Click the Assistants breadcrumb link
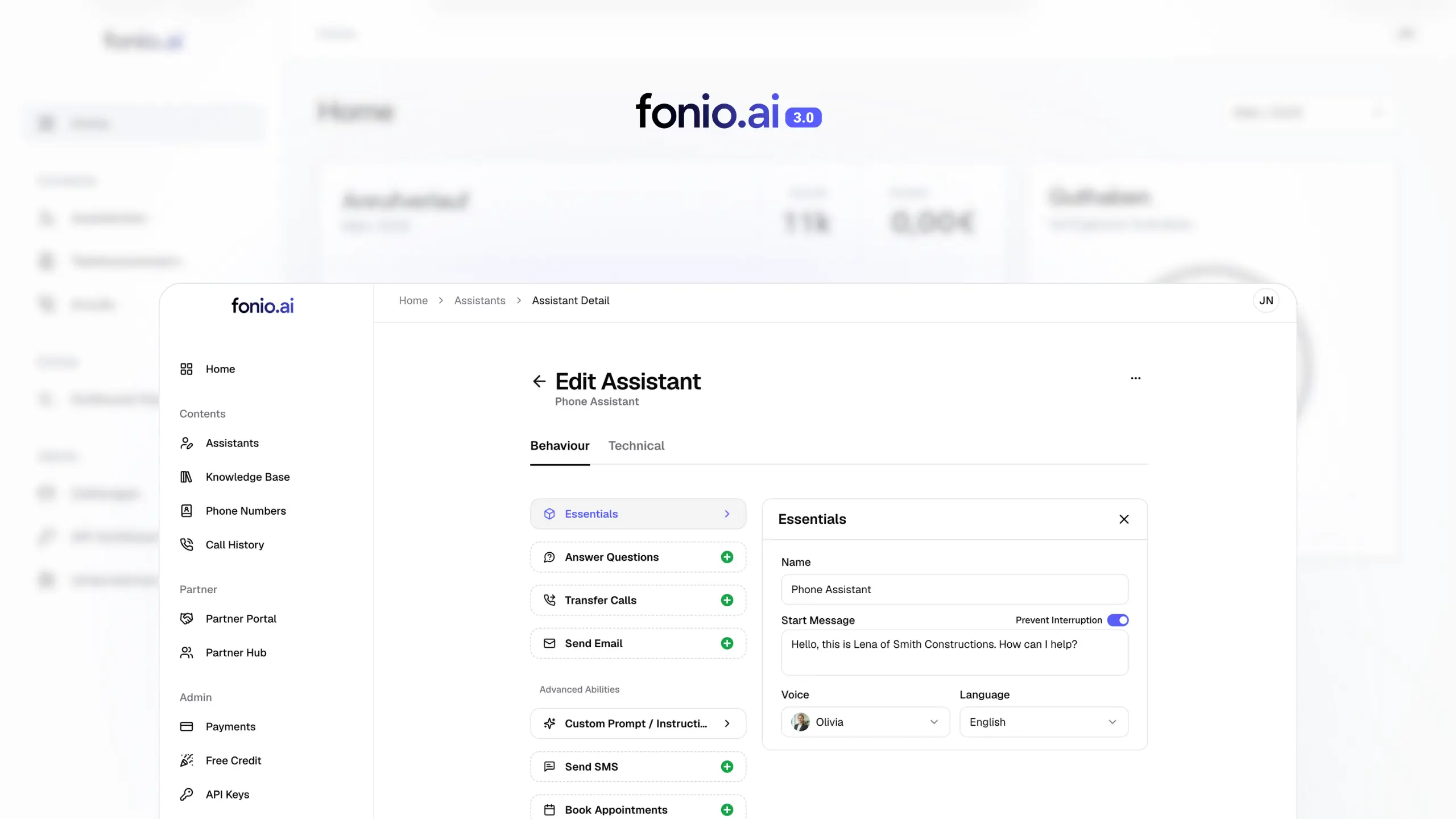This screenshot has width=1456, height=819. tap(479, 301)
